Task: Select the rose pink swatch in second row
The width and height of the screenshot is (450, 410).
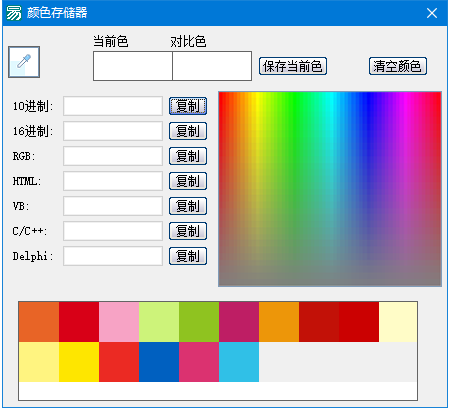Action: pyautogui.click(x=199, y=362)
